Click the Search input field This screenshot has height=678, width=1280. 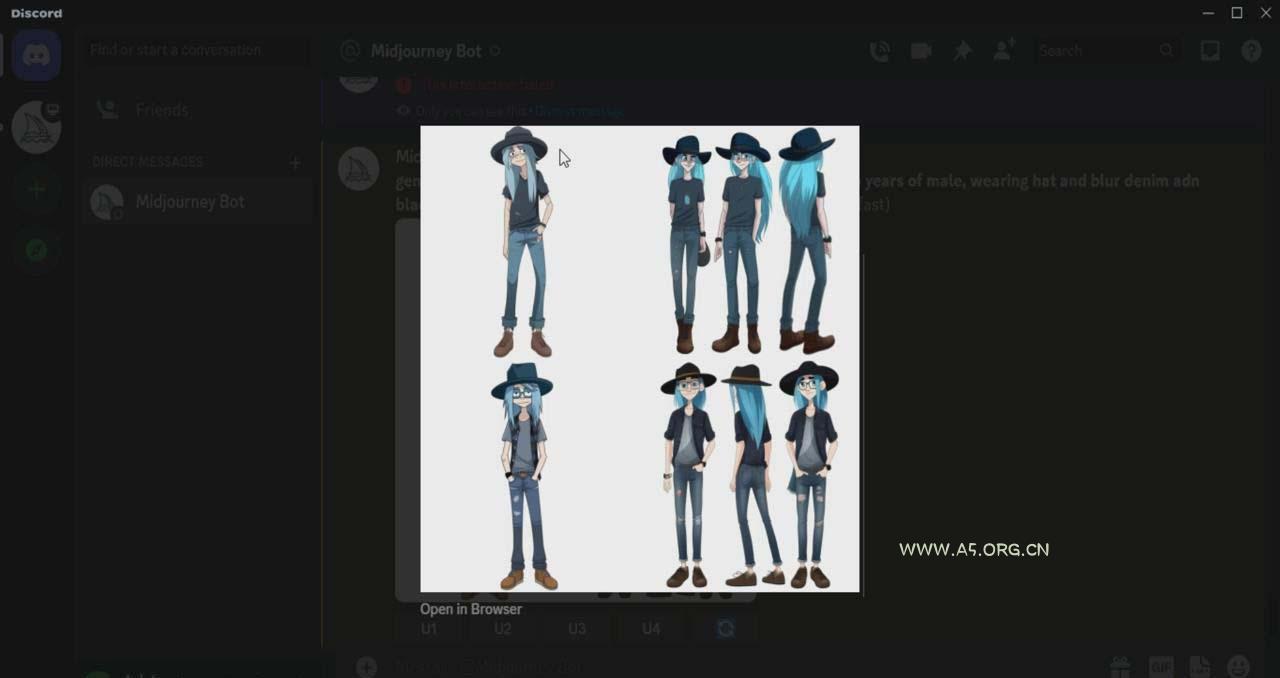[1098, 51]
